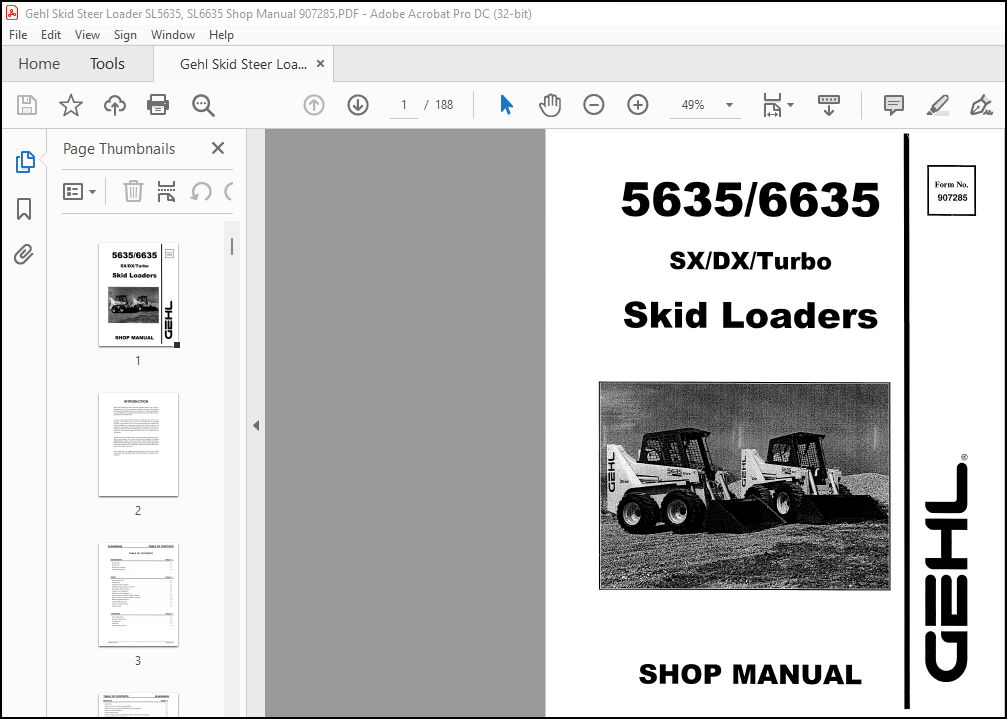Viewport: 1007px width, 719px height.
Task: Open the Edit menu
Action: (51, 35)
